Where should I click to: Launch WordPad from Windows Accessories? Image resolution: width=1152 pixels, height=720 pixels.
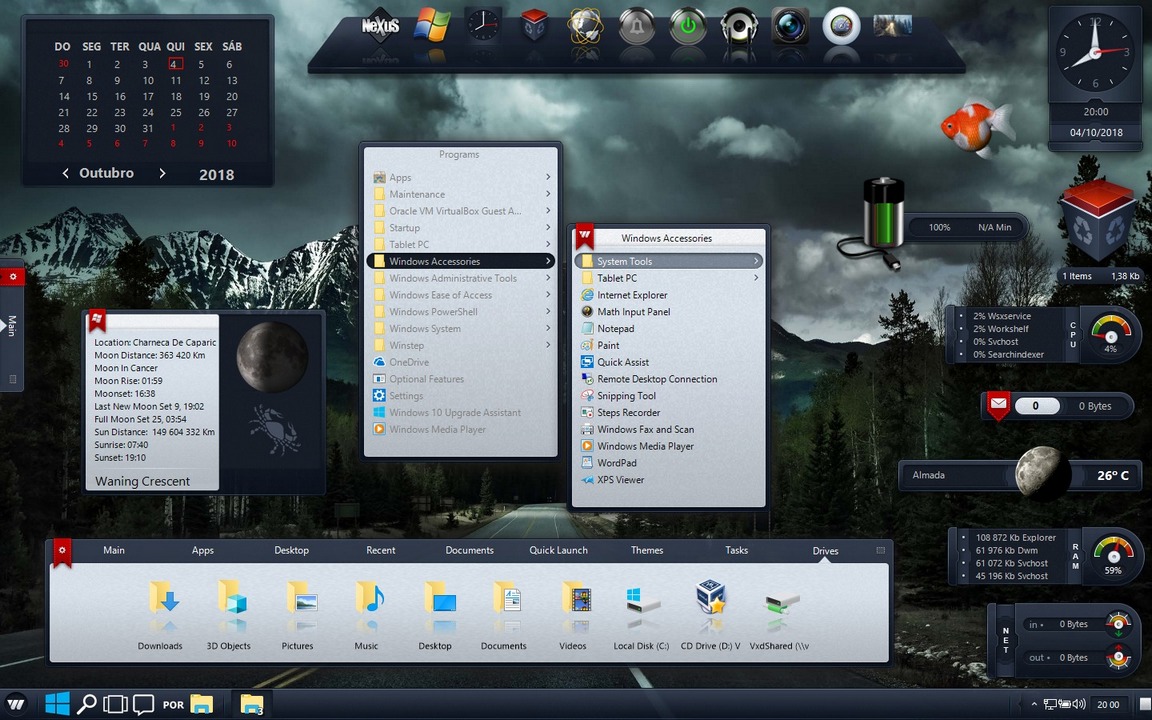(669, 463)
